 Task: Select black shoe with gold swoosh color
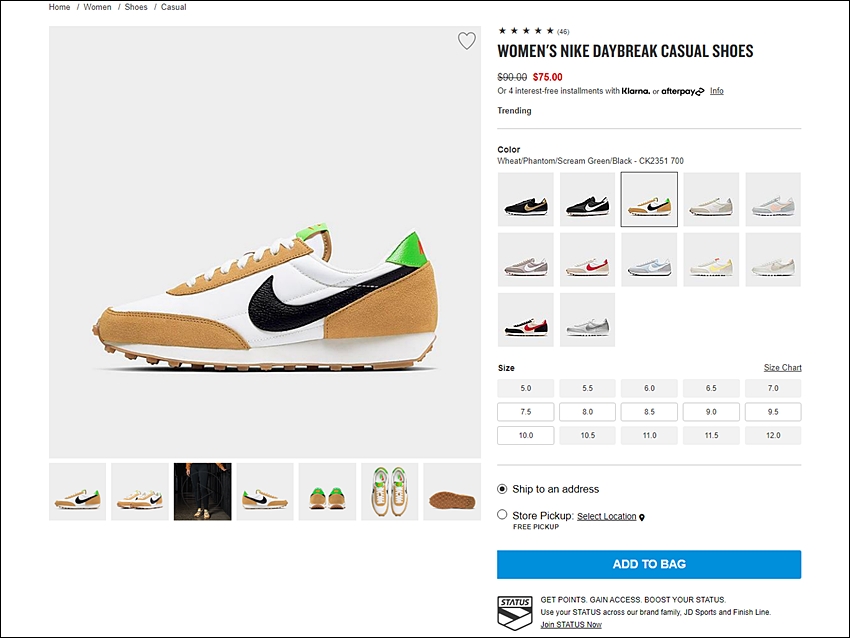[526, 199]
